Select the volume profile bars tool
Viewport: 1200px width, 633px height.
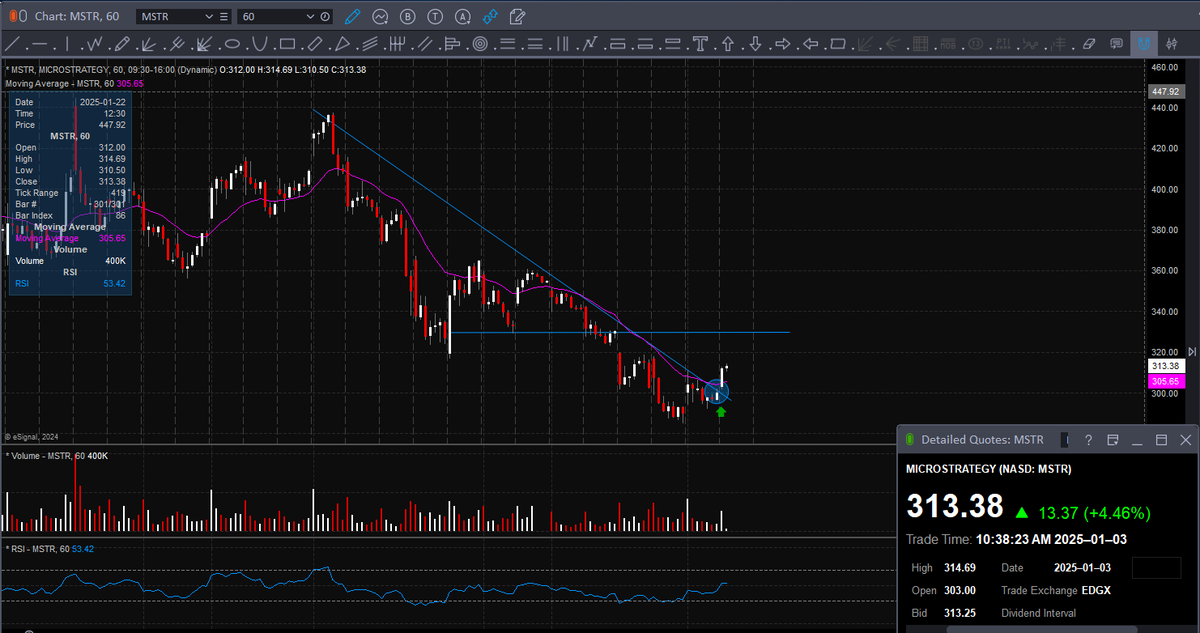pyautogui.click(x=452, y=44)
